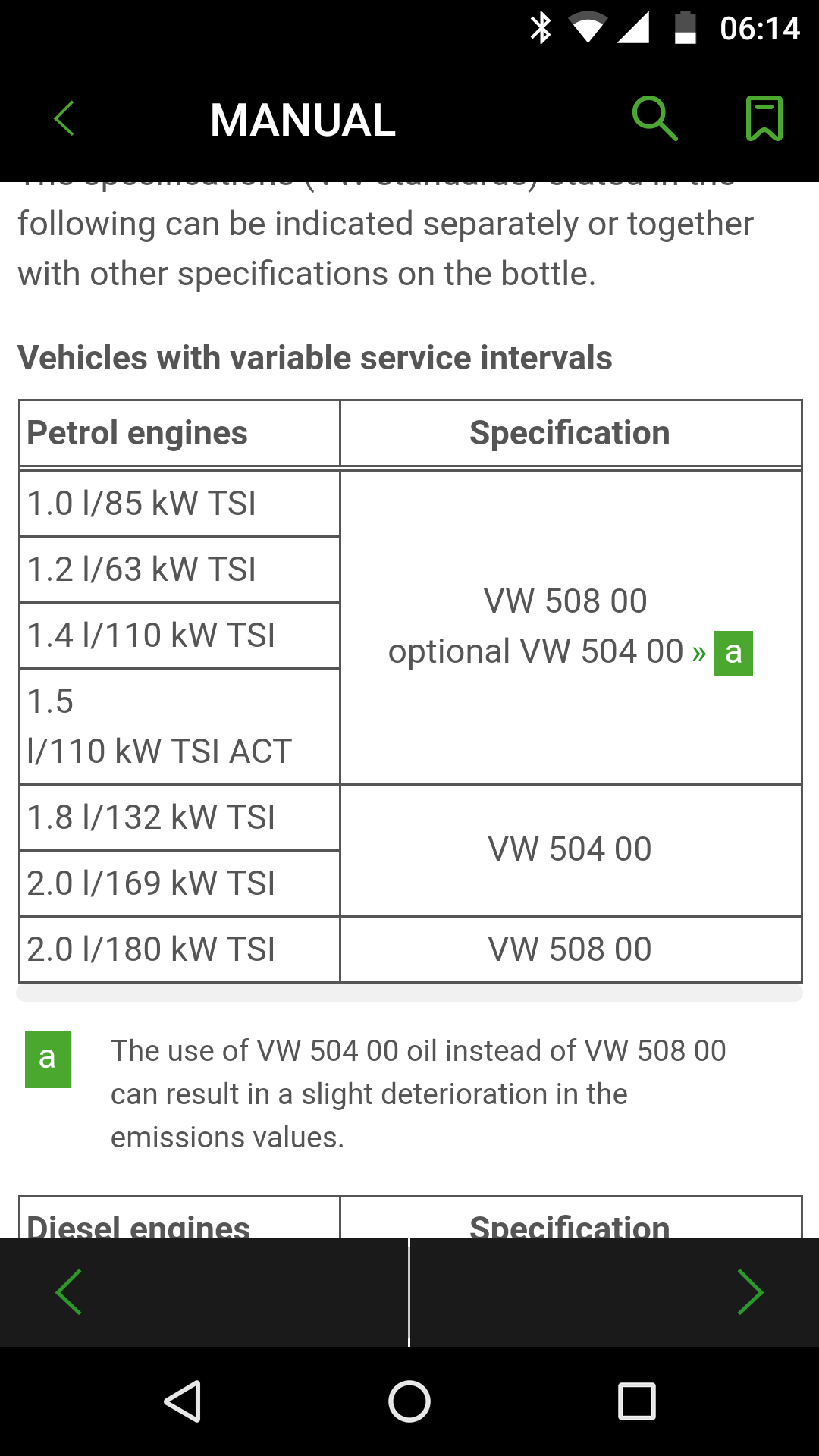Tap Android home circle button
The width and height of the screenshot is (819, 1456).
409,1401
